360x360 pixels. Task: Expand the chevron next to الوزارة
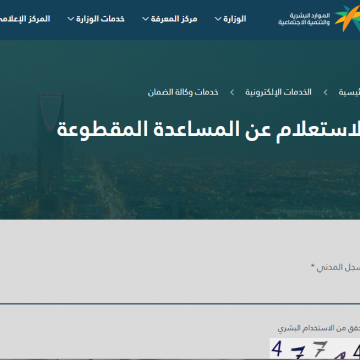pyautogui.click(x=218, y=19)
